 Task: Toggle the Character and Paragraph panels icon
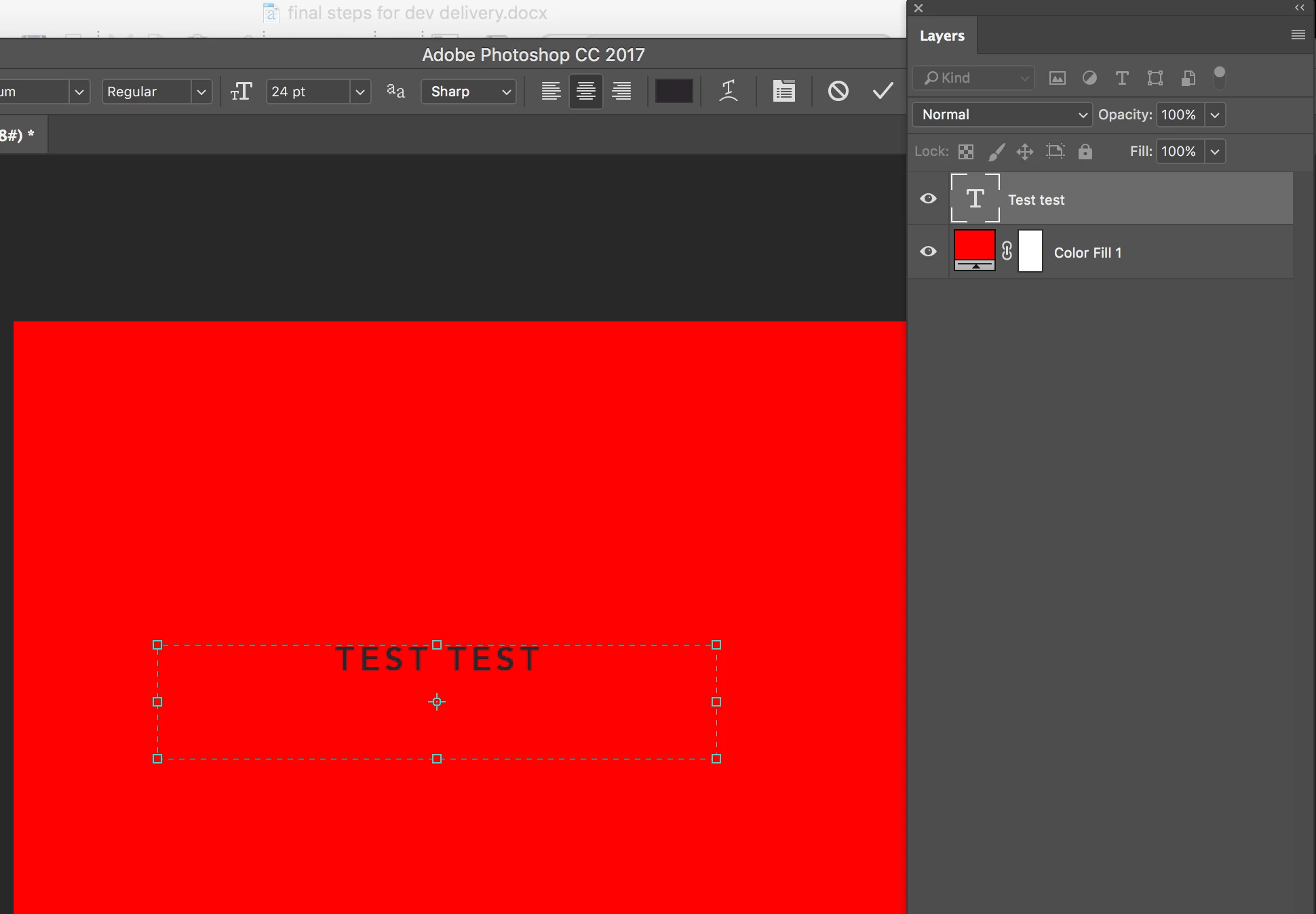tap(783, 91)
